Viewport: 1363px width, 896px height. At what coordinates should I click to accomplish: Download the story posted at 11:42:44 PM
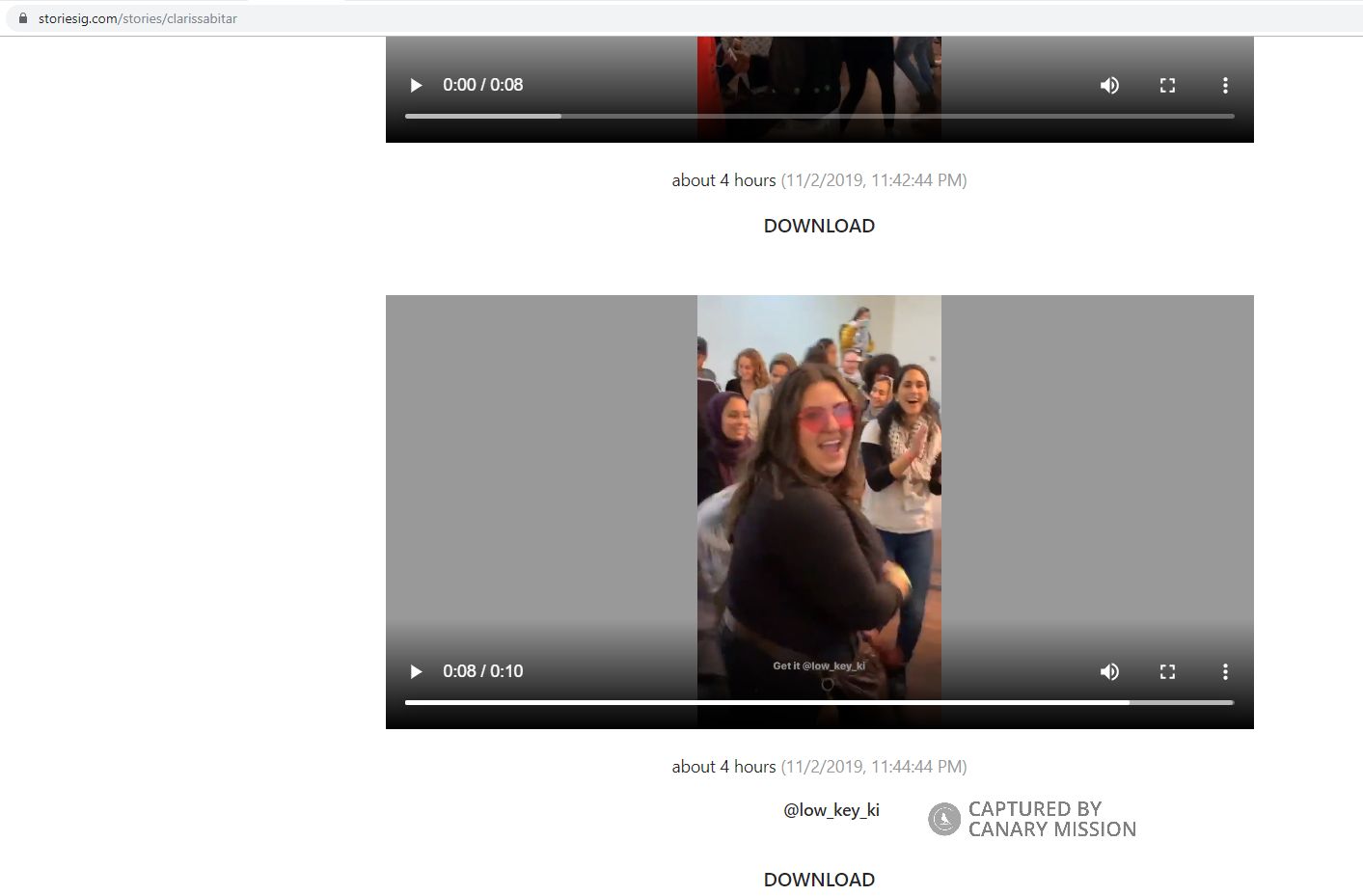click(819, 226)
